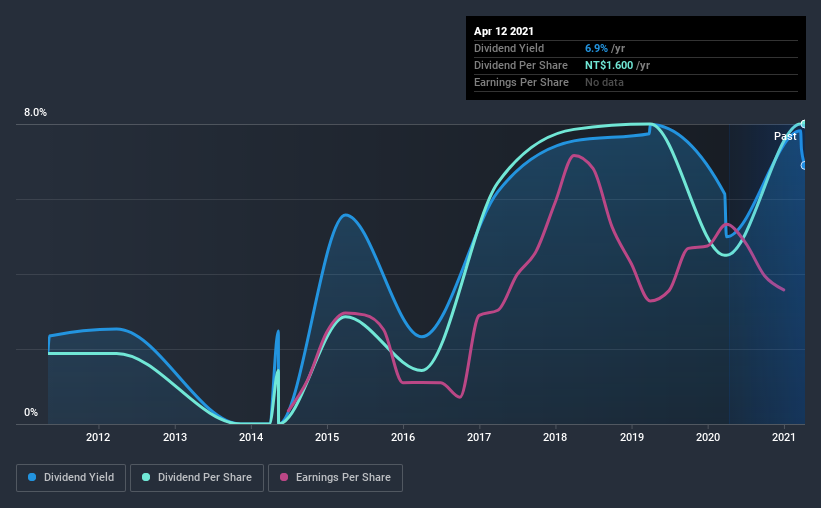Click the 2013 x-axis year label
The height and width of the screenshot is (508, 821).
click(174, 437)
